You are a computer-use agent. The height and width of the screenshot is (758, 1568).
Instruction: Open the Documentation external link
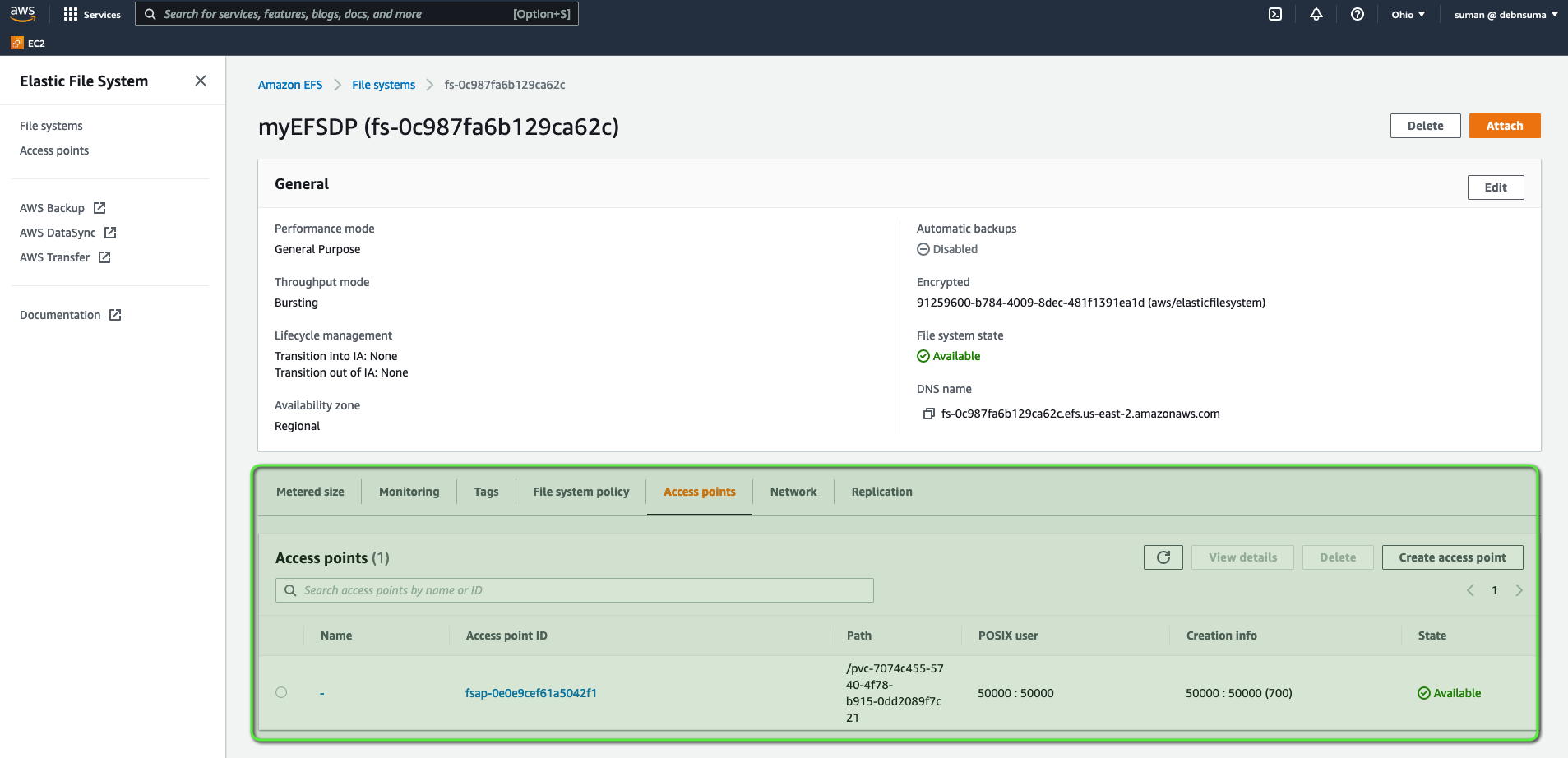(x=71, y=315)
